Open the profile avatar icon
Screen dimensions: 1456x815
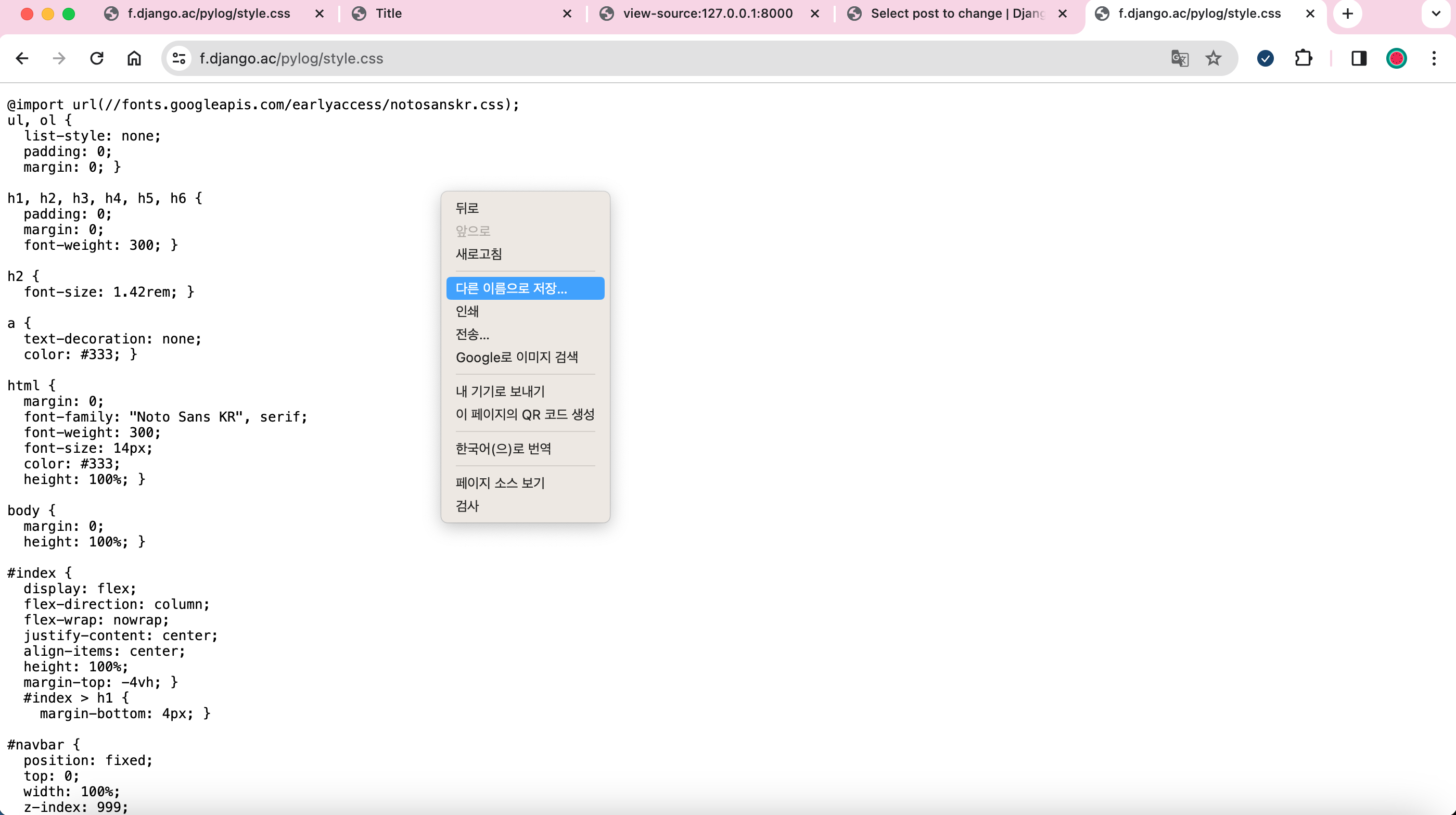1396,58
